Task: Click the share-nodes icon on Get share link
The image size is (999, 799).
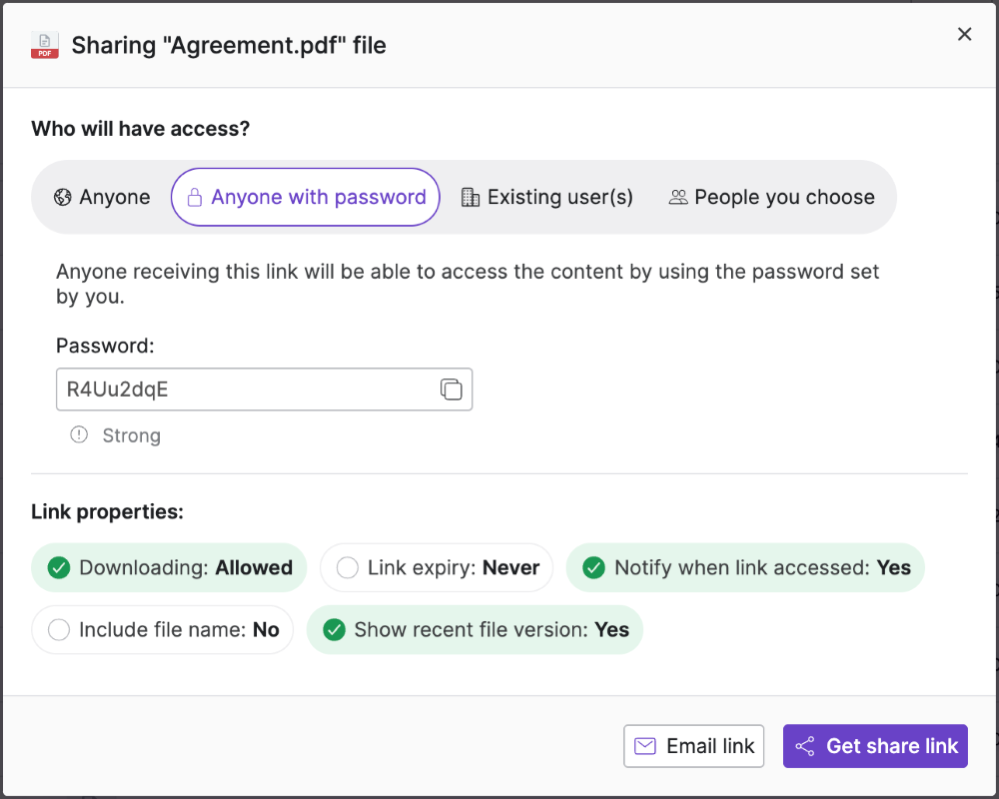Action: tap(805, 746)
